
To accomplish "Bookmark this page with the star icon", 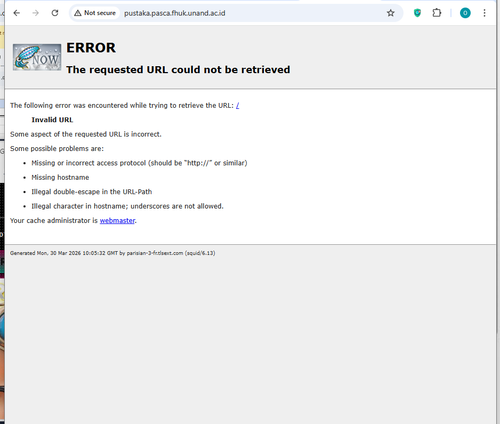I will pyautogui.click(x=390, y=13).
